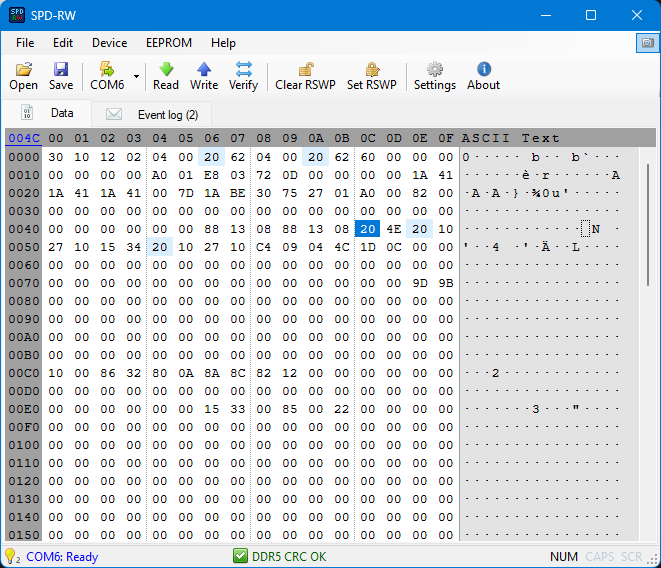Click row address 0060
661x568 pixels.
click(24, 265)
